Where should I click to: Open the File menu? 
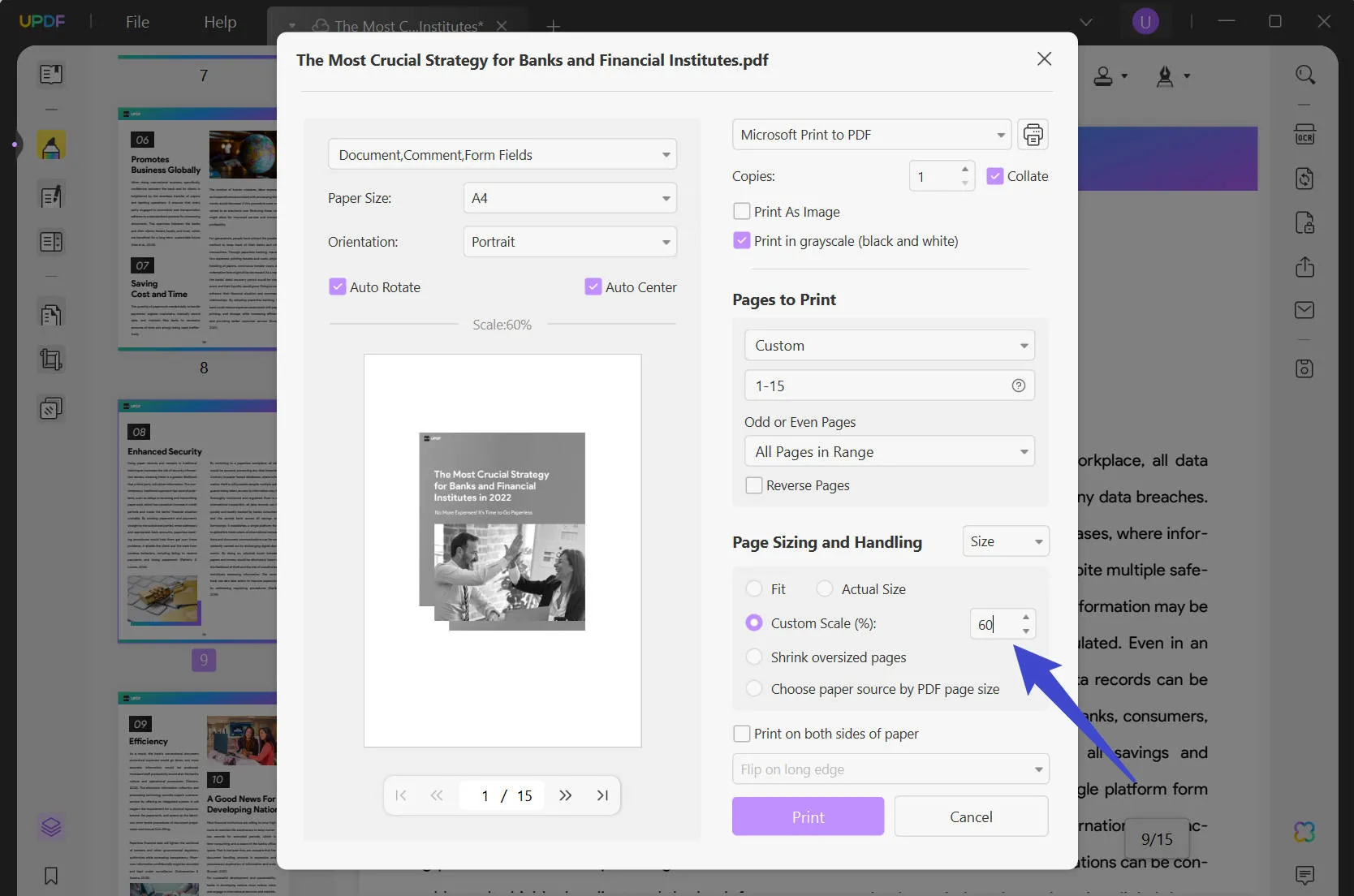coord(137,22)
